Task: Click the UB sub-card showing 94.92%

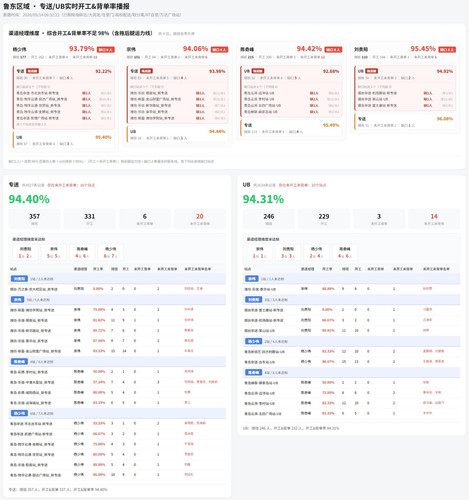Action: point(405,88)
